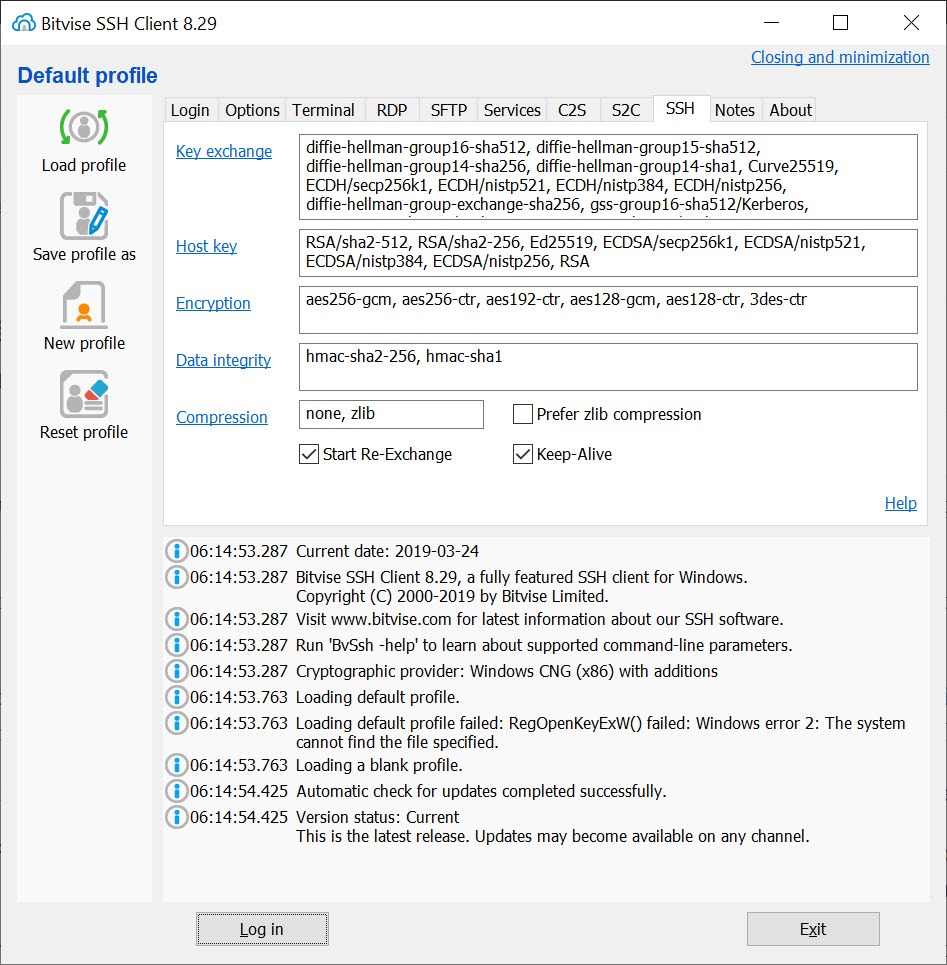Open the C2S tab
This screenshot has height=965, width=947.
pos(572,110)
